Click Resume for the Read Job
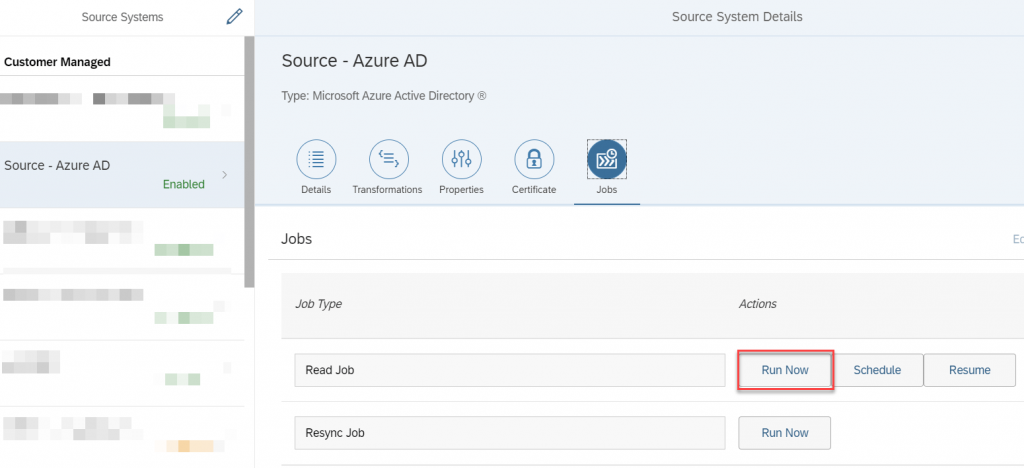1024x468 pixels. (x=970, y=370)
